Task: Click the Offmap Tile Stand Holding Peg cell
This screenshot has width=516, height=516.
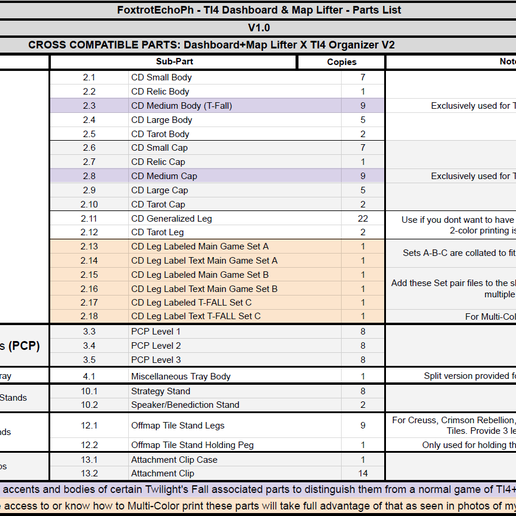Action: pos(235,445)
